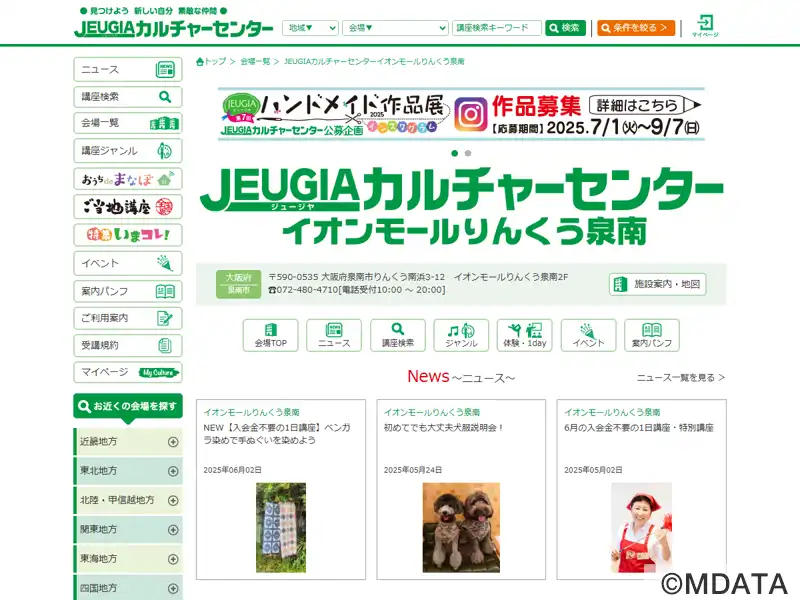Click the woman in red apron thumbnail
Screen dimensions: 800x600
(641, 528)
